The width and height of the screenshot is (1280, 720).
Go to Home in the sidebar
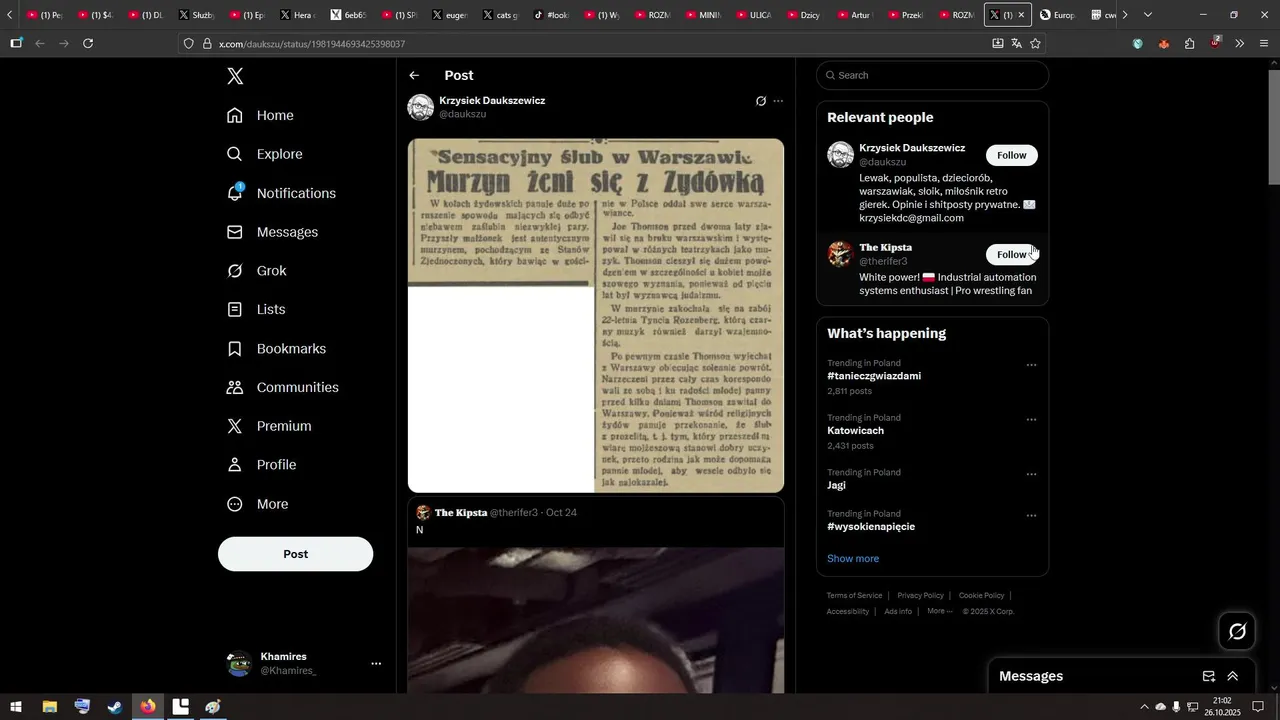[260, 115]
